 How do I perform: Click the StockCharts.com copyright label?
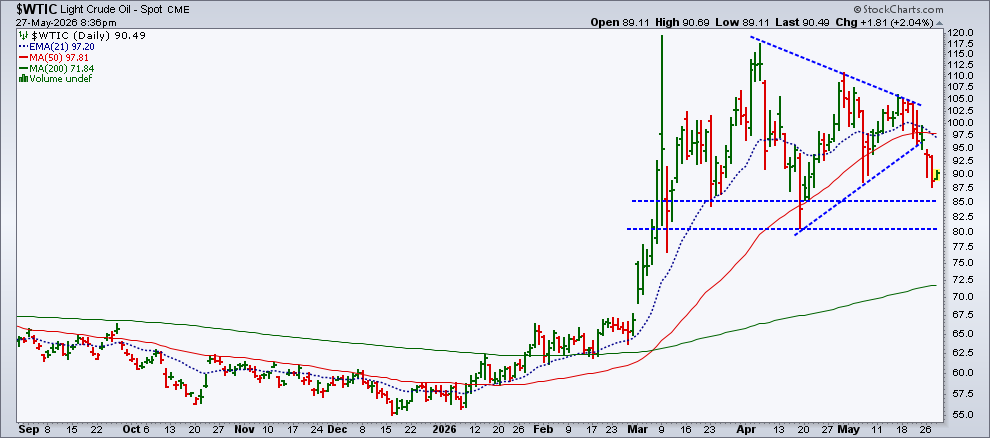[898, 9]
